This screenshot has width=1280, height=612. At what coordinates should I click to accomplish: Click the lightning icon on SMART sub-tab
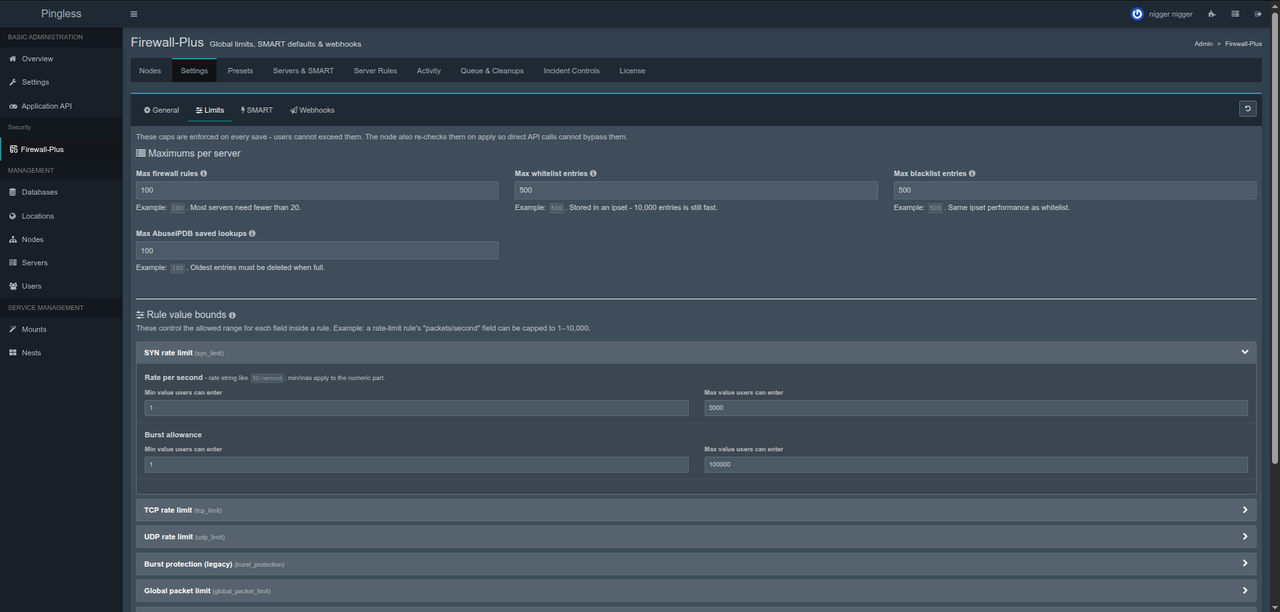tap(243, 110)
